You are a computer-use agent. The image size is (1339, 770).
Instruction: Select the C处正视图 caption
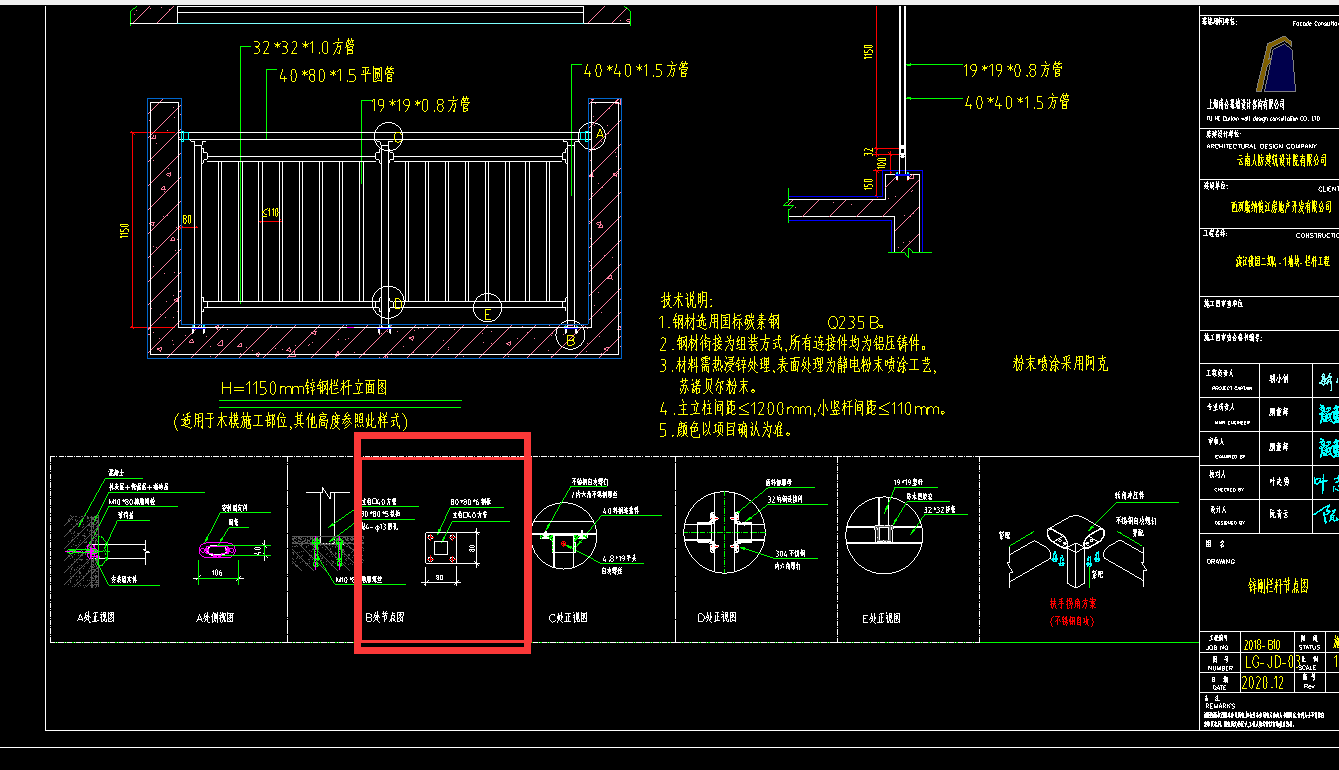[568, 618]
